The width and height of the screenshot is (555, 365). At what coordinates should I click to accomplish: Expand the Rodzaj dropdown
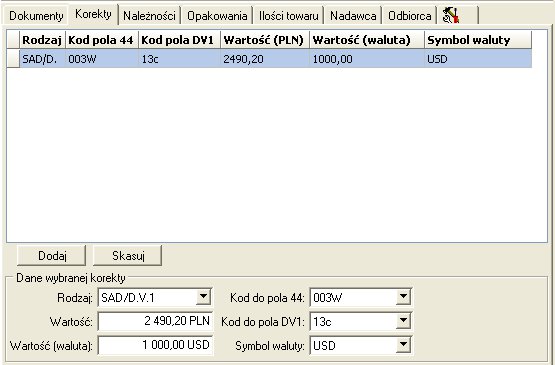point(204,297)
